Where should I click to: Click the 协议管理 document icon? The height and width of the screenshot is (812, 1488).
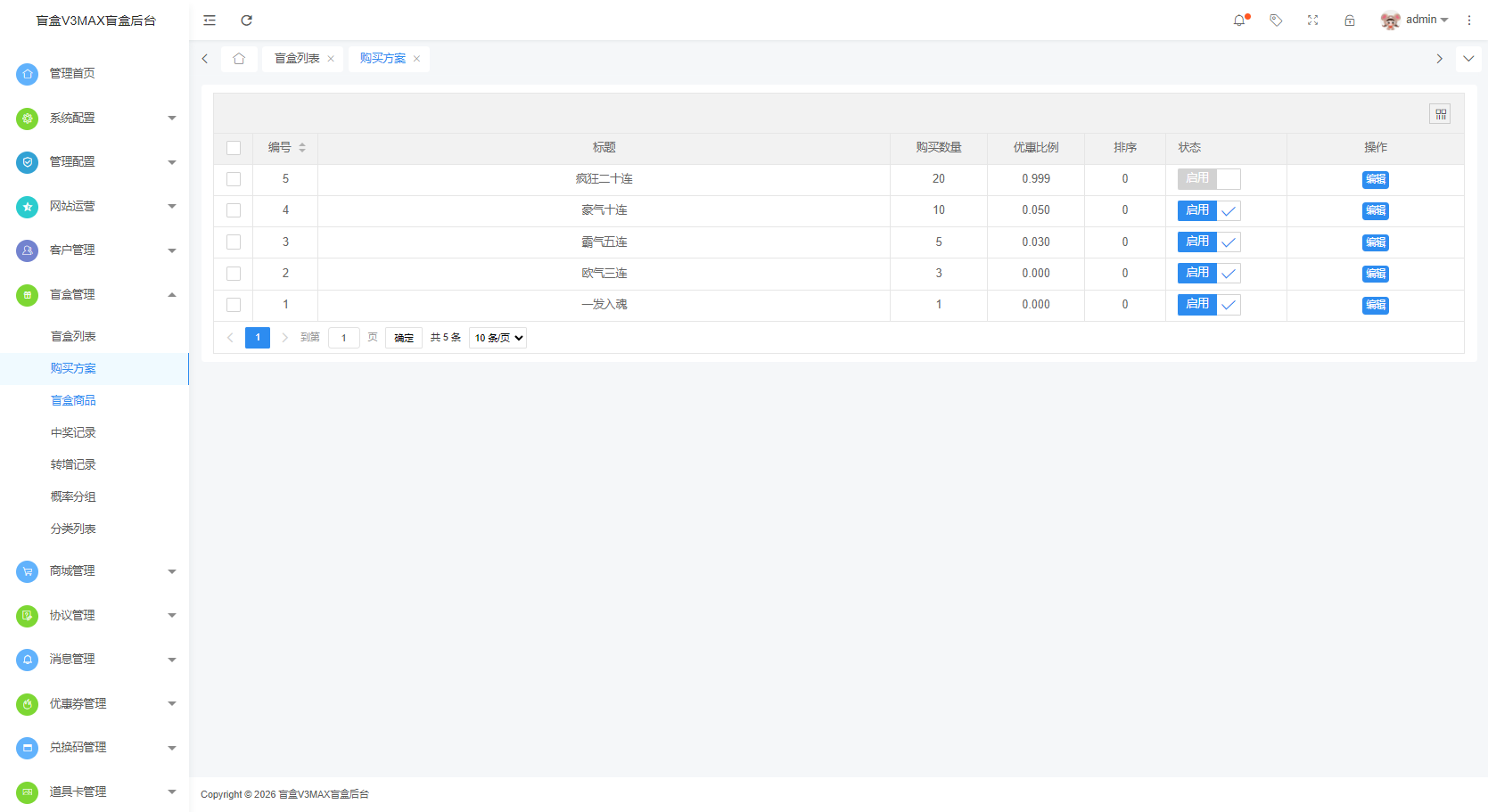point(28,615)
